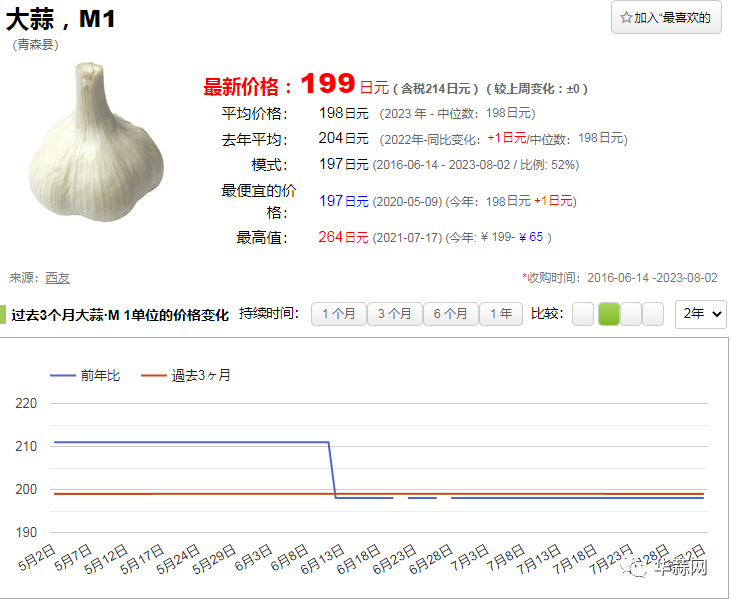
Task: Select the 6 个月 duration tab
Action: (450, 314)
